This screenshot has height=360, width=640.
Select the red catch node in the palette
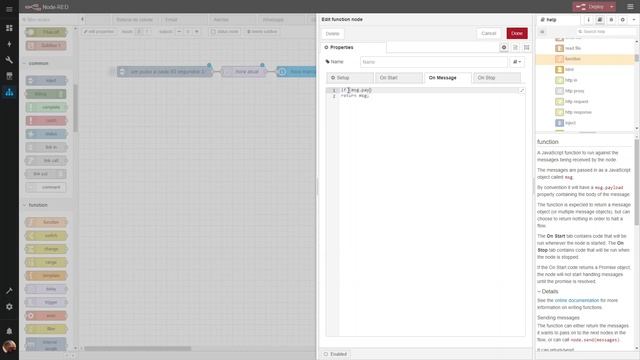click(46, 120)
